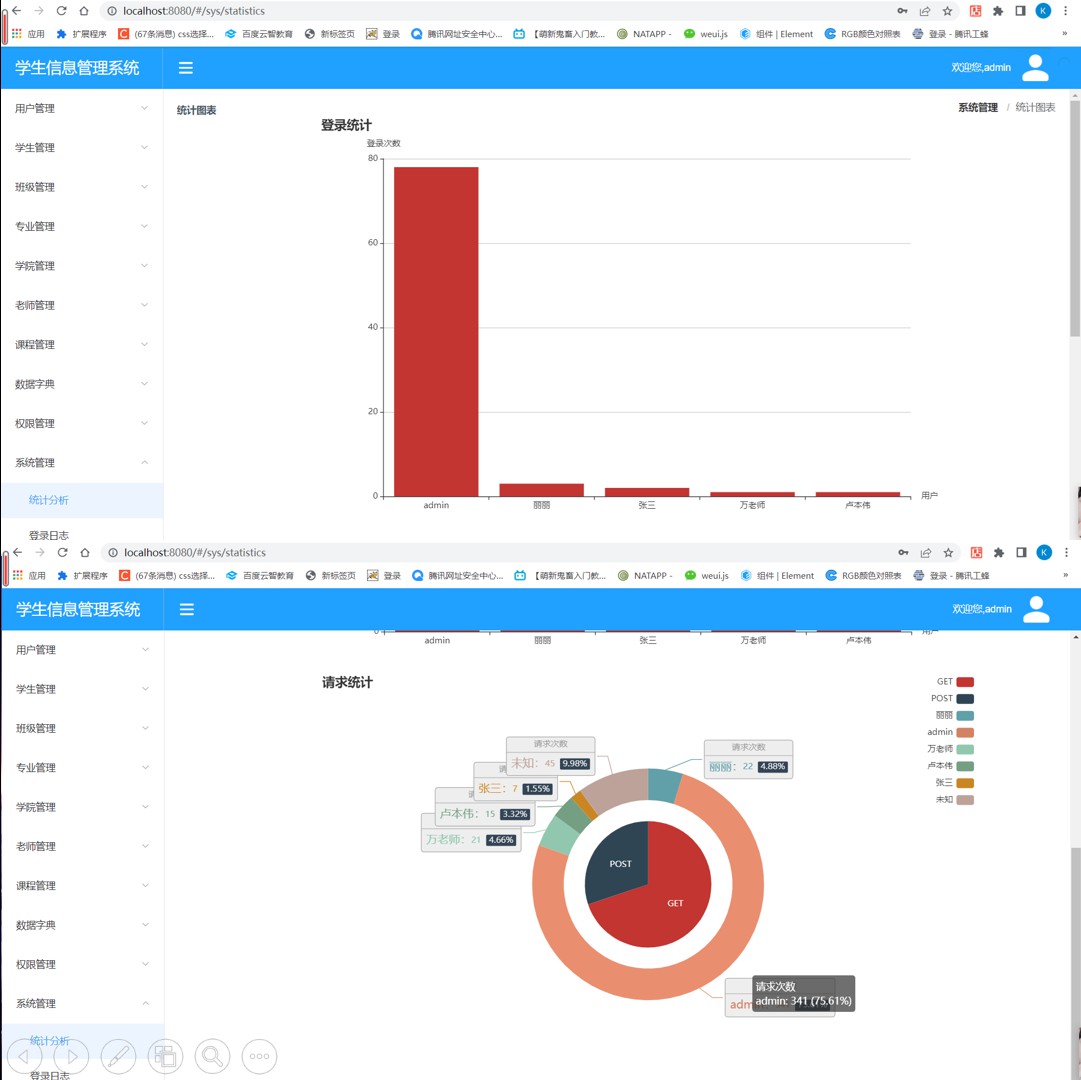
Task: Open home page in upper browser window
Action: tap(84, 11)
